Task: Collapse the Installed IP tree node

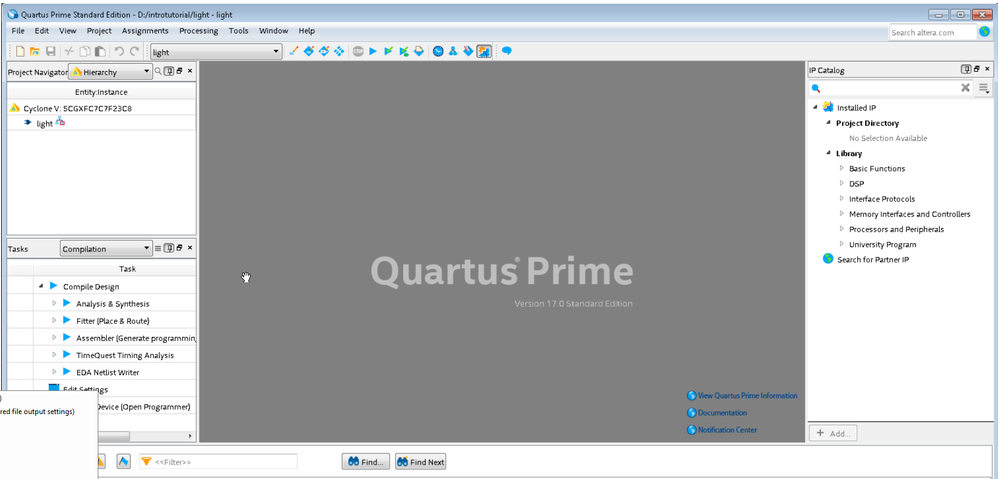Action: pos(815,107)
